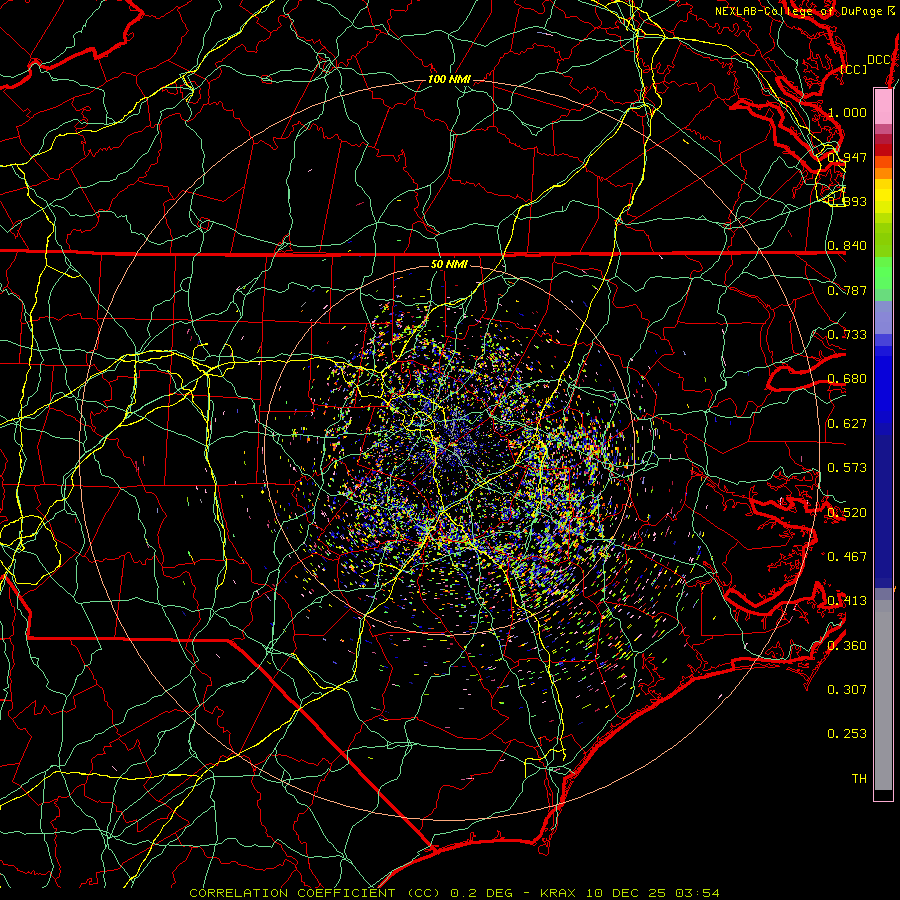Click the 0.307 value on color scale
Viewport: 900px width, 900px height.
click(x=847, y=689)
